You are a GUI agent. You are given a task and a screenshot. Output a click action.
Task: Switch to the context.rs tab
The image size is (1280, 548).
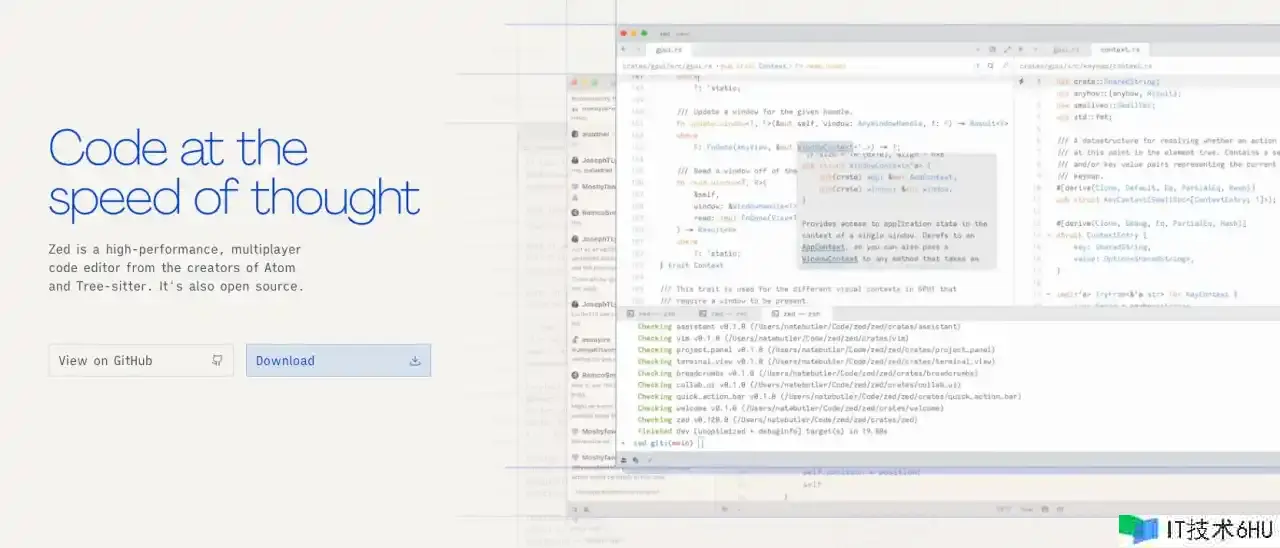coord(1120,49)
